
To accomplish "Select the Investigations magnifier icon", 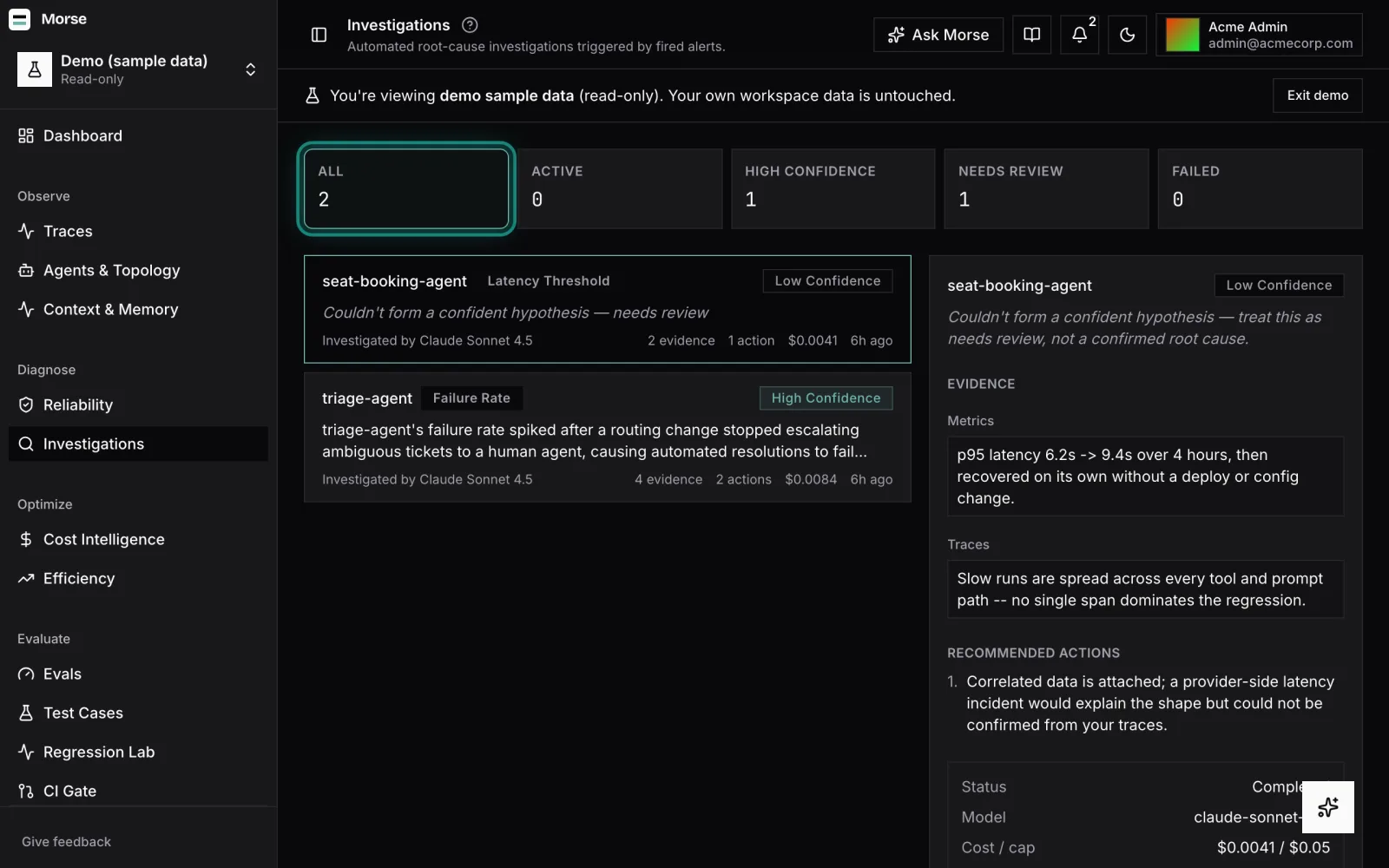I will [x=26, y=444].
